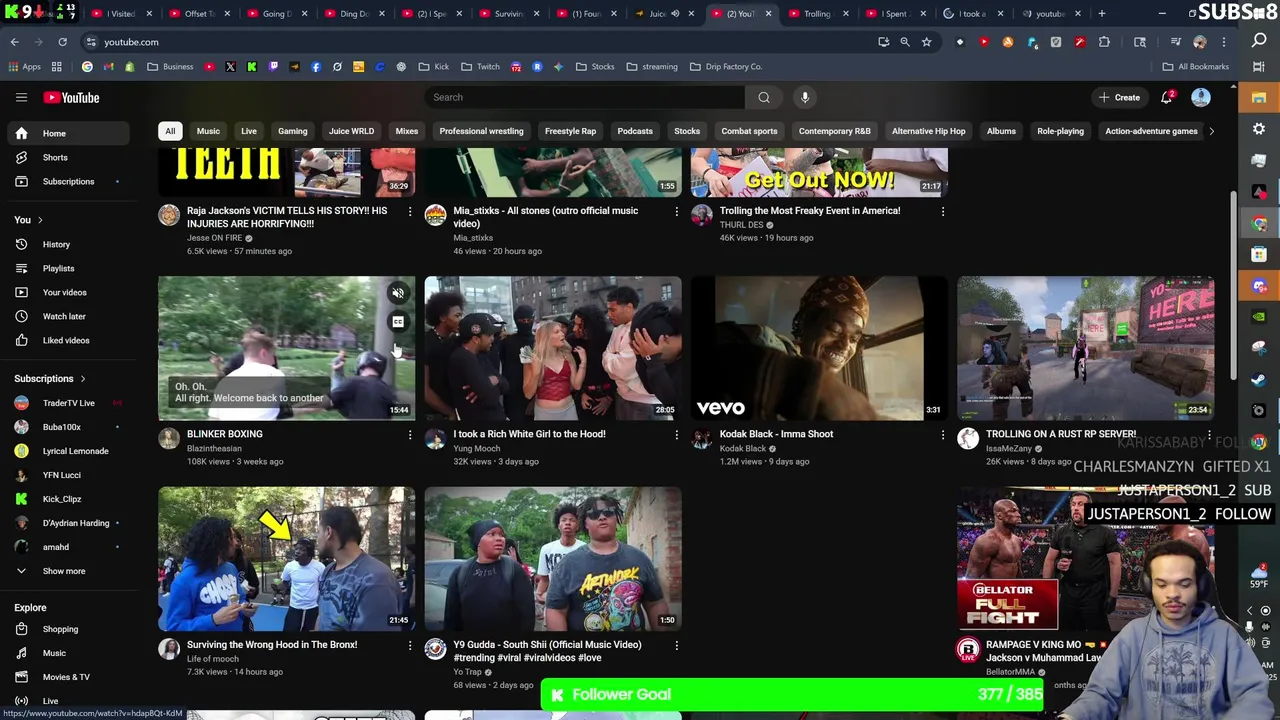Start voice search with microphone icon
The width and height of the screenshot is (1280, 720).
point(805,97)
